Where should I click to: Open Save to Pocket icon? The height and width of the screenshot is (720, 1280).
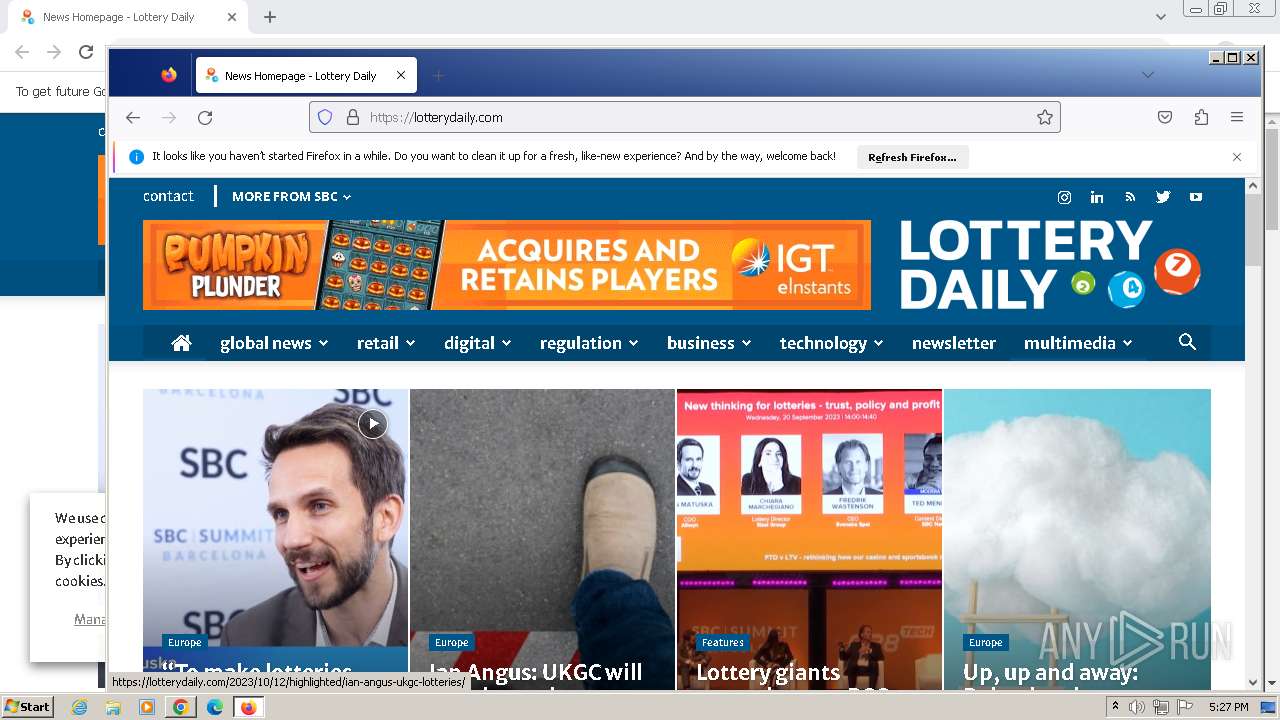[x=1165, y=117]
